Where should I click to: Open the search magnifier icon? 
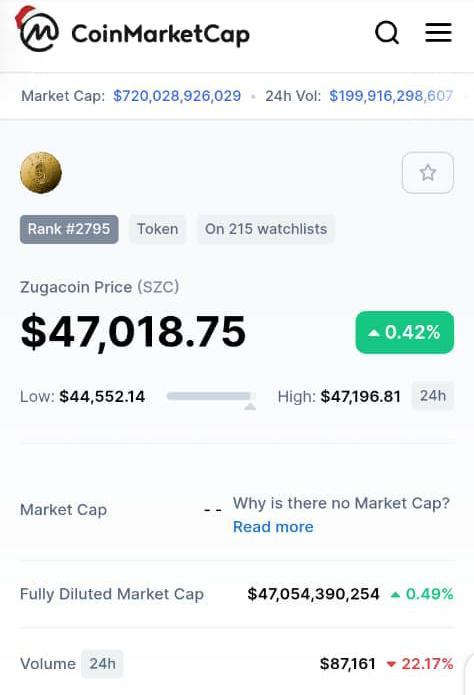pyautogui.click(x=387, y=33)
